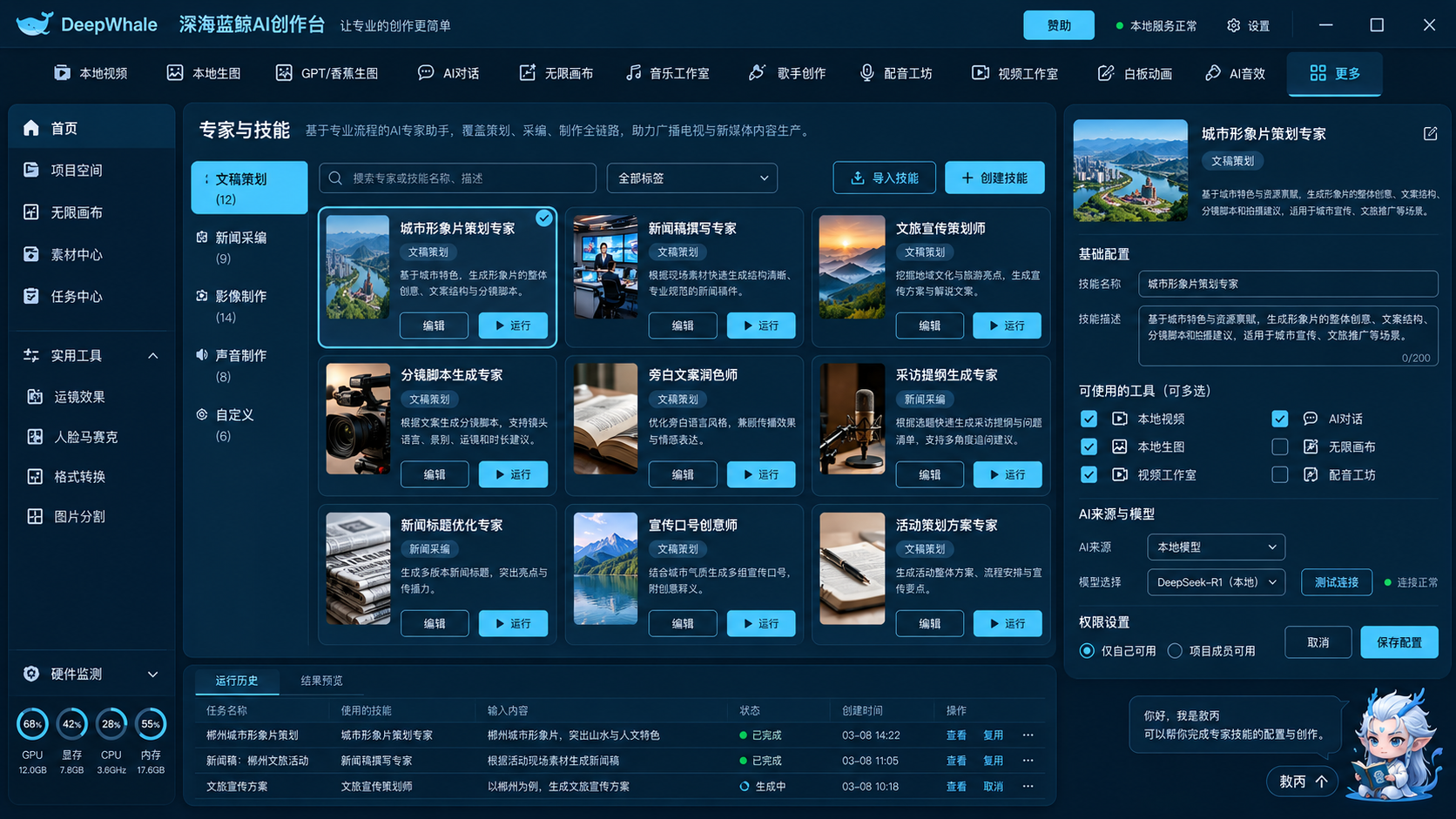Image resolution: width=1456 pixels, height=819 pixels.
Task: Open 白板动画 in top navigation
Action: (1135, 73)
